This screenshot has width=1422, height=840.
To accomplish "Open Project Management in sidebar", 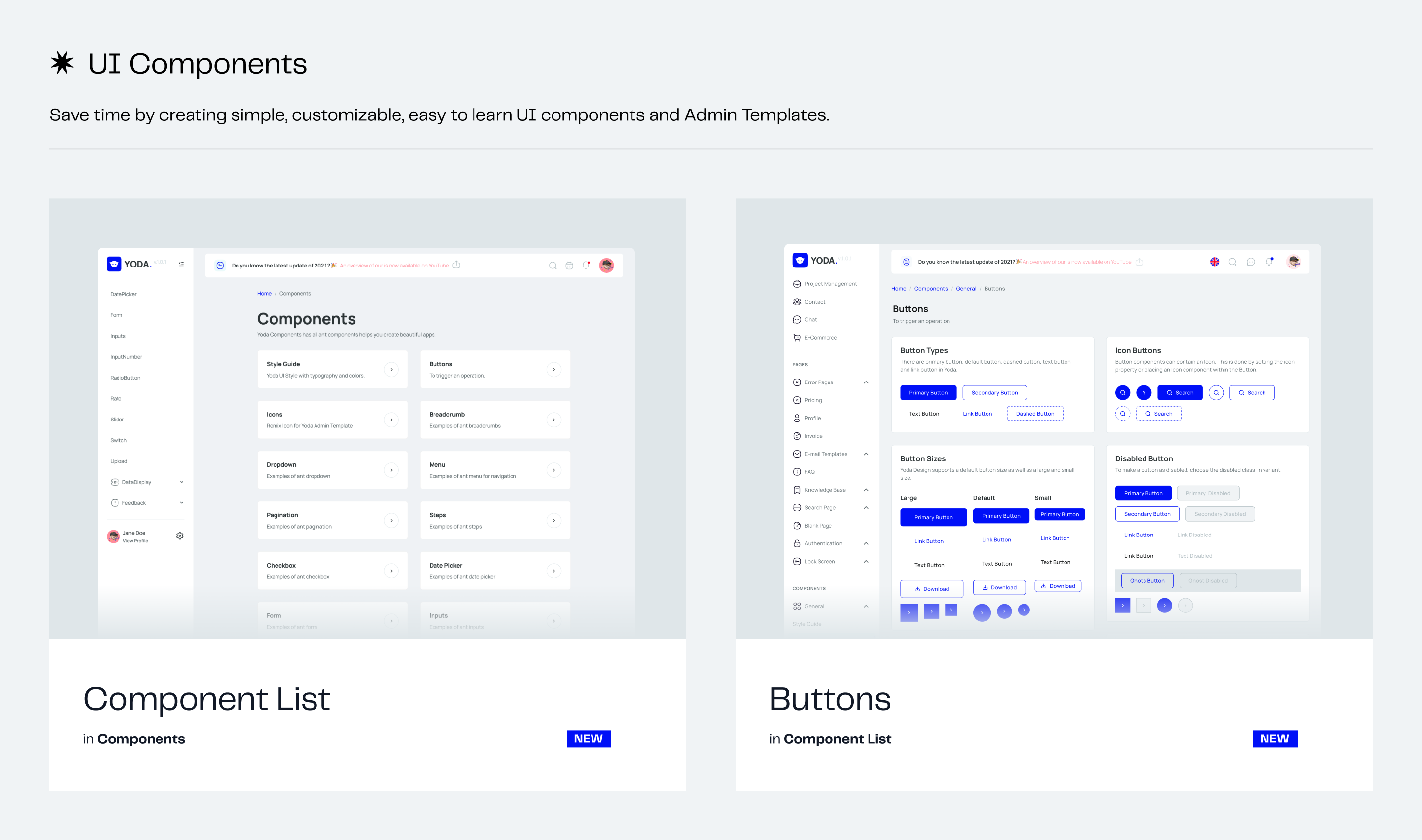I will tap(825, 284).
